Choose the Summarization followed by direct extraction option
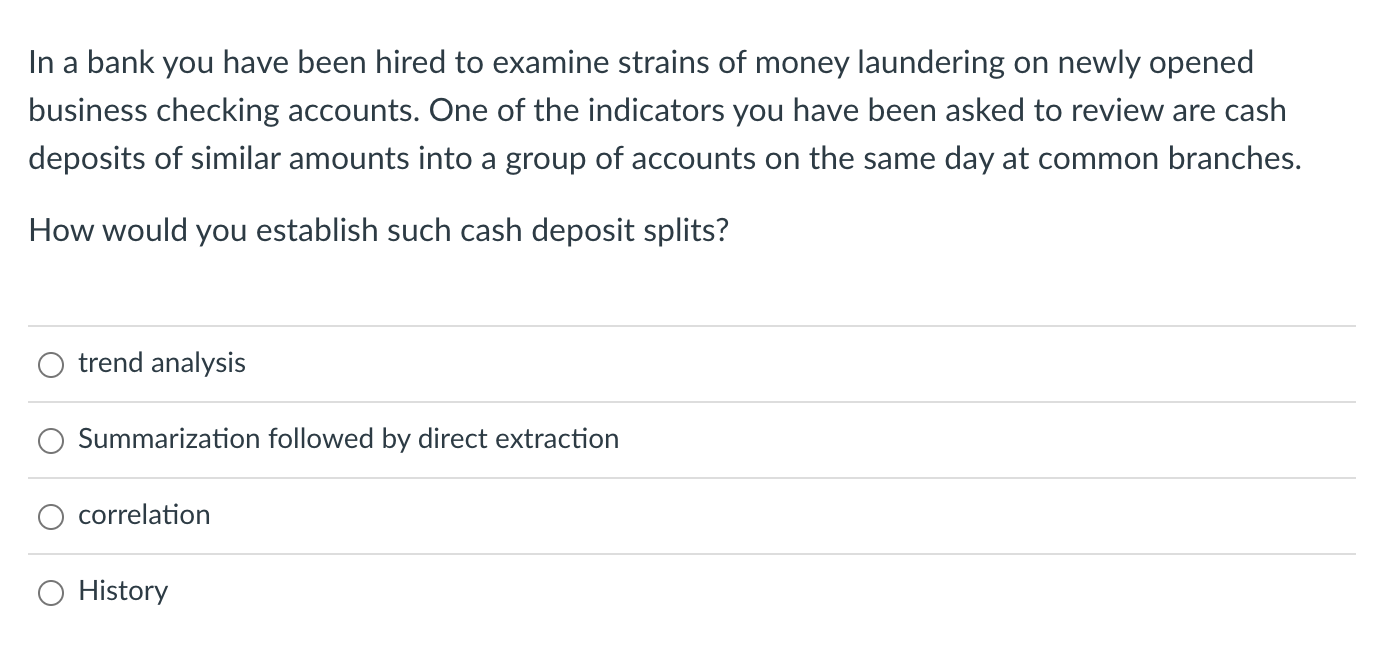The width and height of the screenshot is (1386, 658). coord(51,440)
